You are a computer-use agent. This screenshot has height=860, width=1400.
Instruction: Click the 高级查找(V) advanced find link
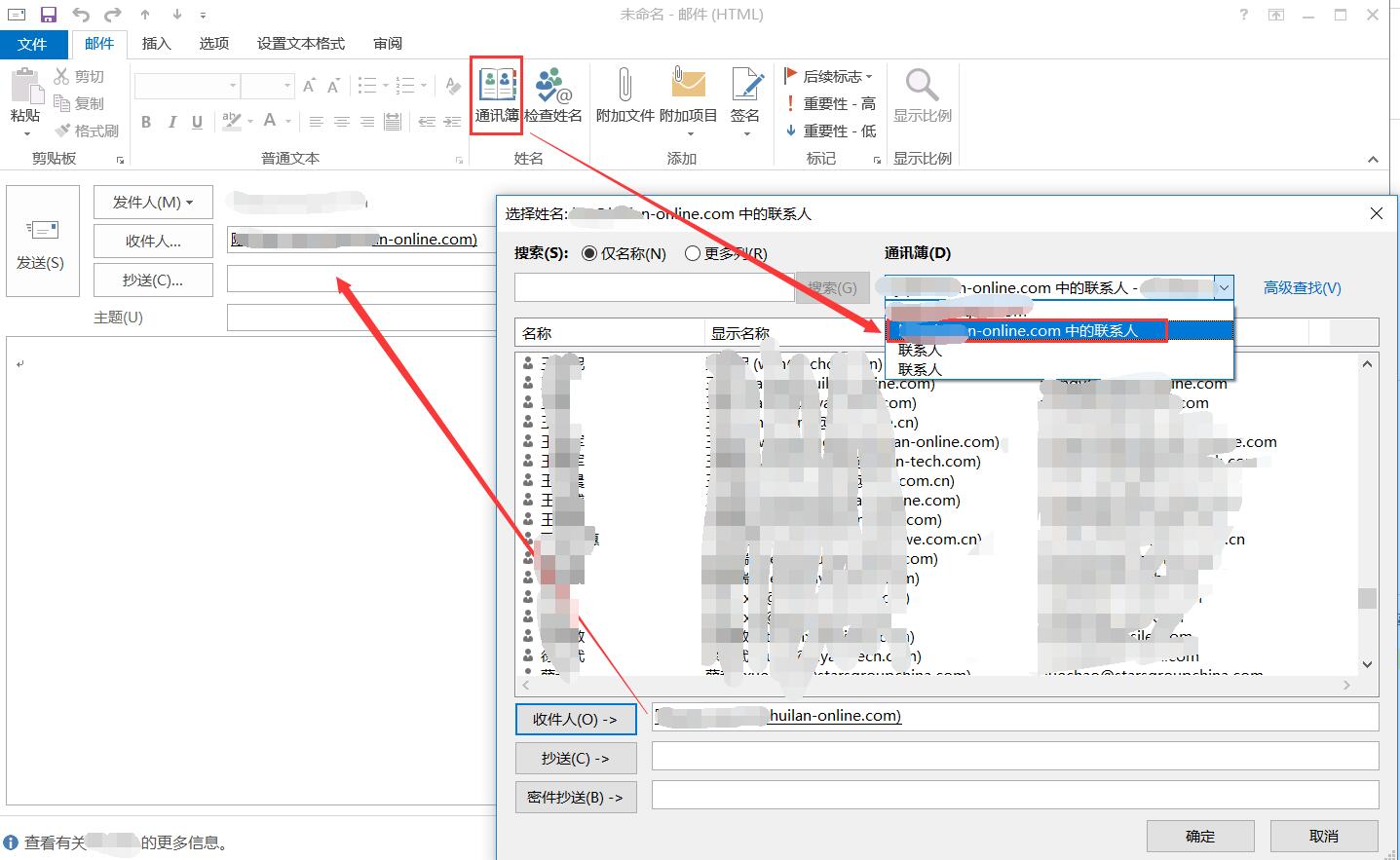click(1302, 288)
